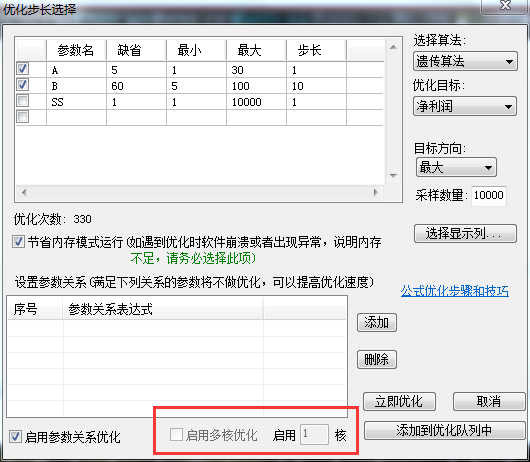Click the 参数名 column header

click(76, 50)
